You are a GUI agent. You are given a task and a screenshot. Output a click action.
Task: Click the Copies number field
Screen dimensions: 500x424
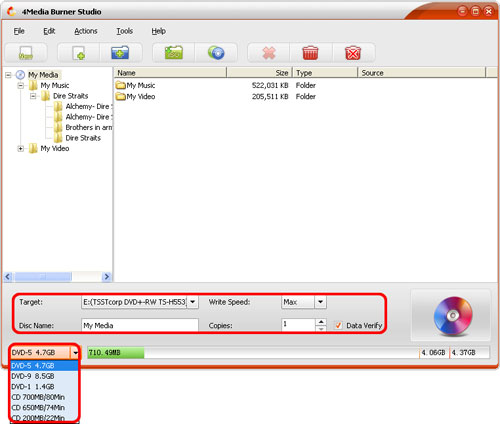[x=298, y=325]
